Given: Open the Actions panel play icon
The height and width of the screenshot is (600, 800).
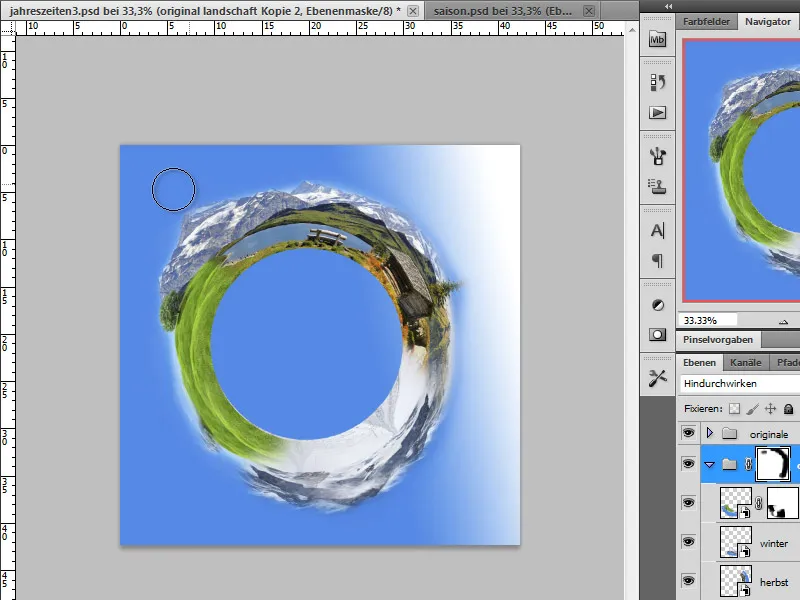Looking at the screenshot, I should pos(658,113).
